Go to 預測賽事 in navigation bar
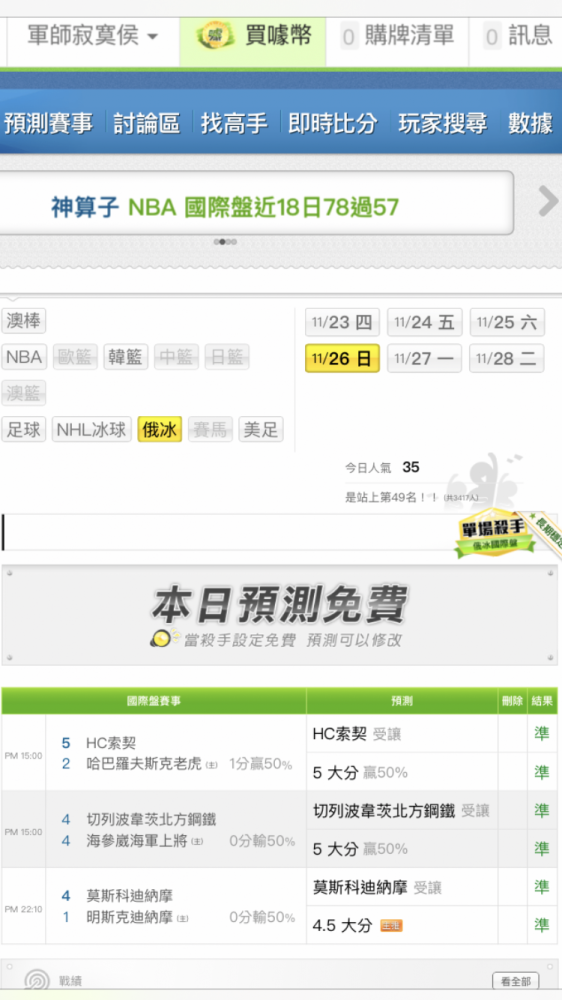The width and height of the screenshot is (562, 1000). click(48, 123)
